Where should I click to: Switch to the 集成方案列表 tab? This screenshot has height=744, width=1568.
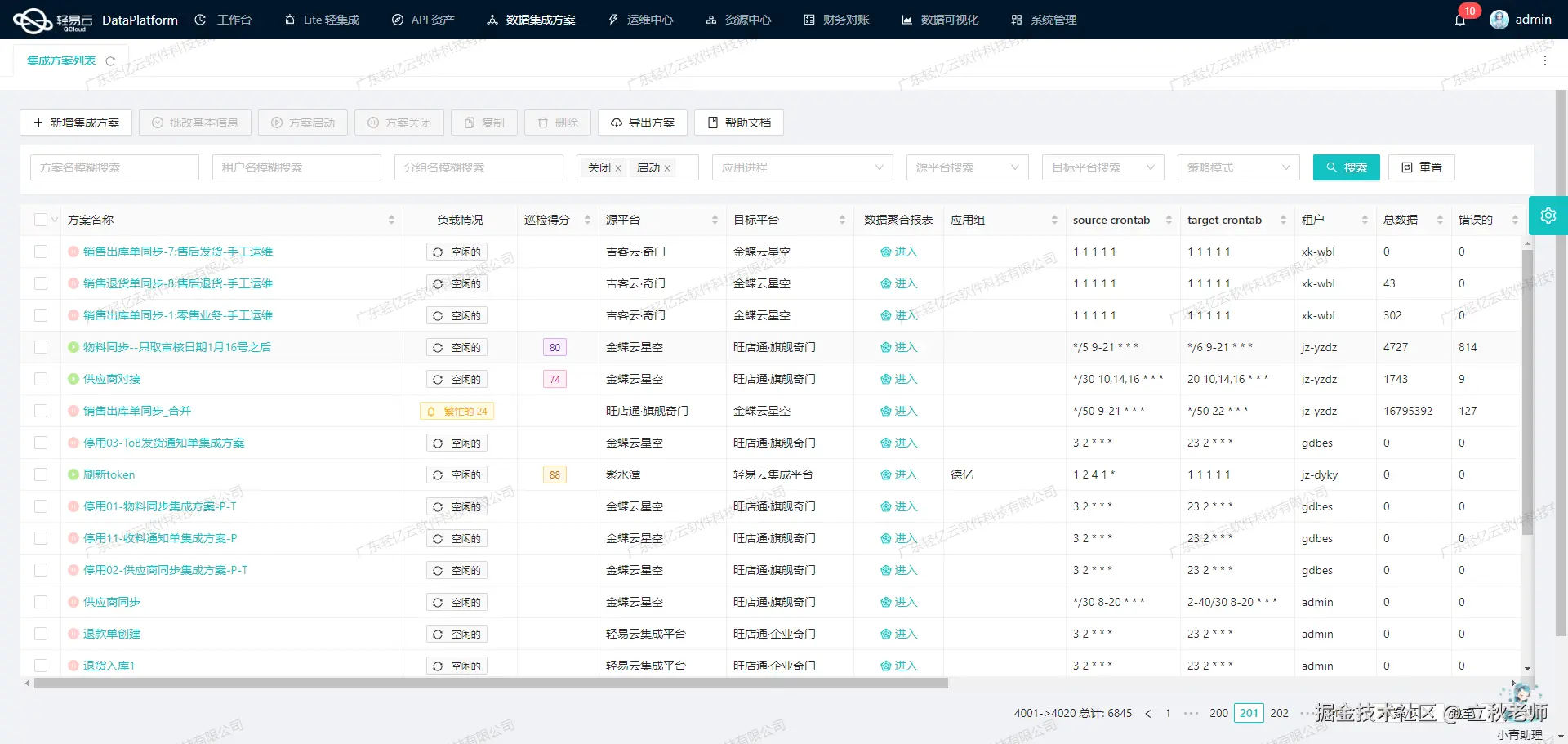(x=61, y=60)
